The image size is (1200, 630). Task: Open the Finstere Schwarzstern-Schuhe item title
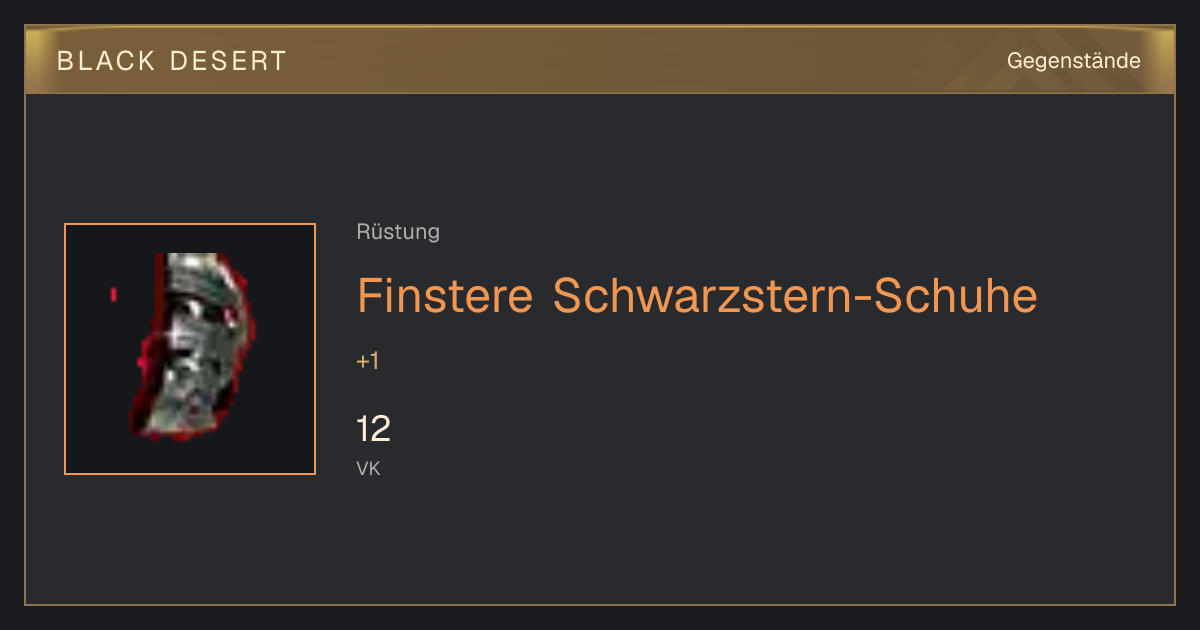click(x=697, y=295)
